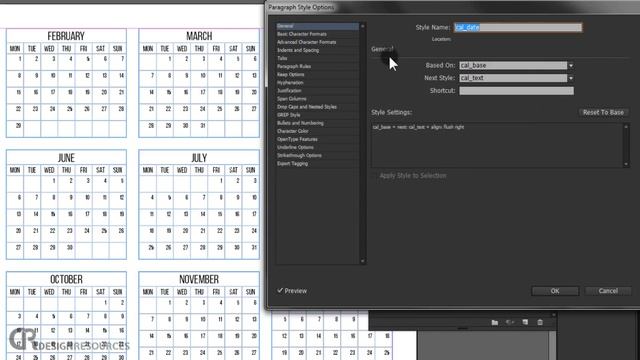Click the clear overrides icon in styles panel
Image resolution: width=640 pixels, height=360 pixels.
point(510,322)
